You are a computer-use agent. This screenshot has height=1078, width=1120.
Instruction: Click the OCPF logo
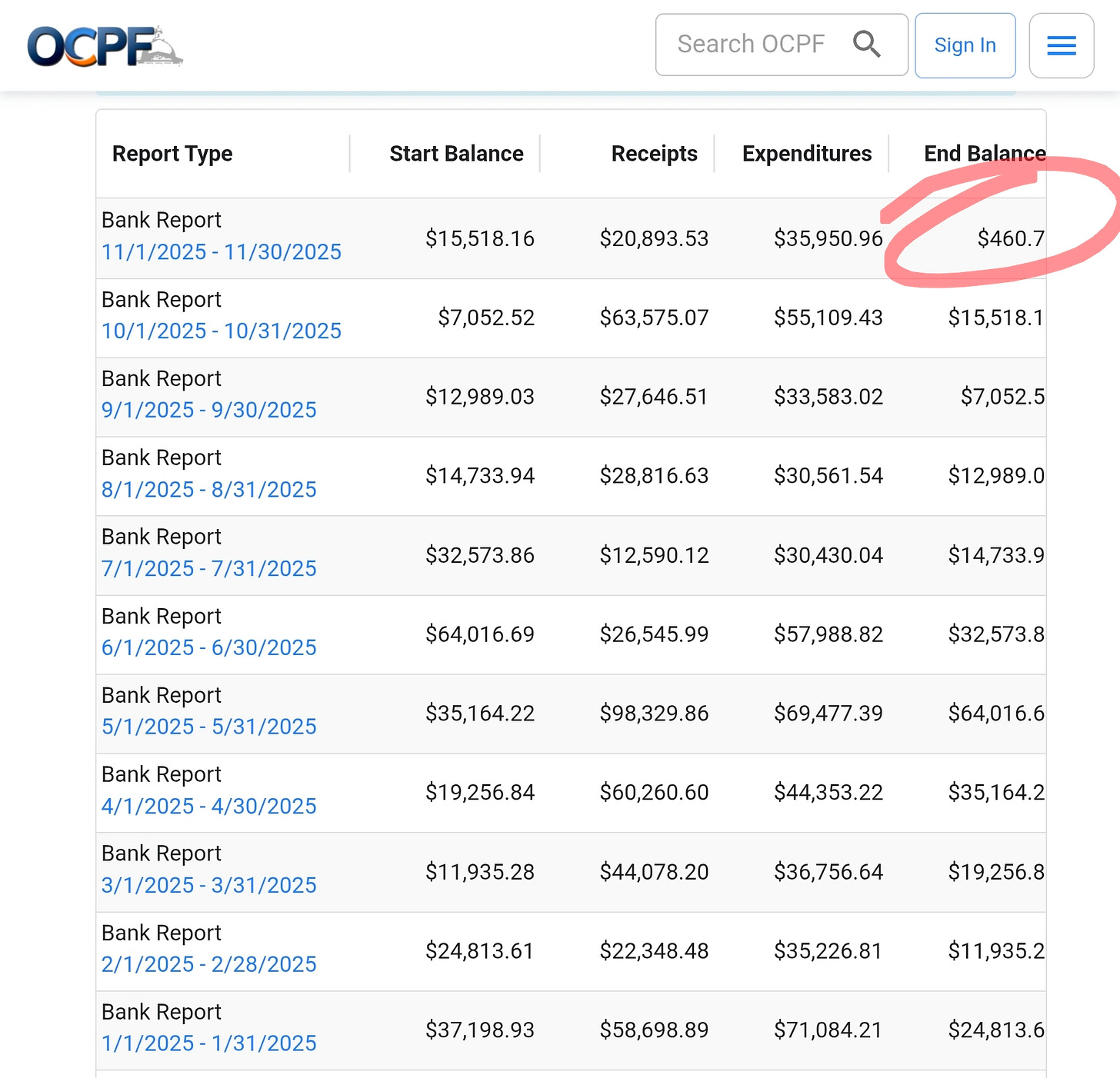(105, 46)
